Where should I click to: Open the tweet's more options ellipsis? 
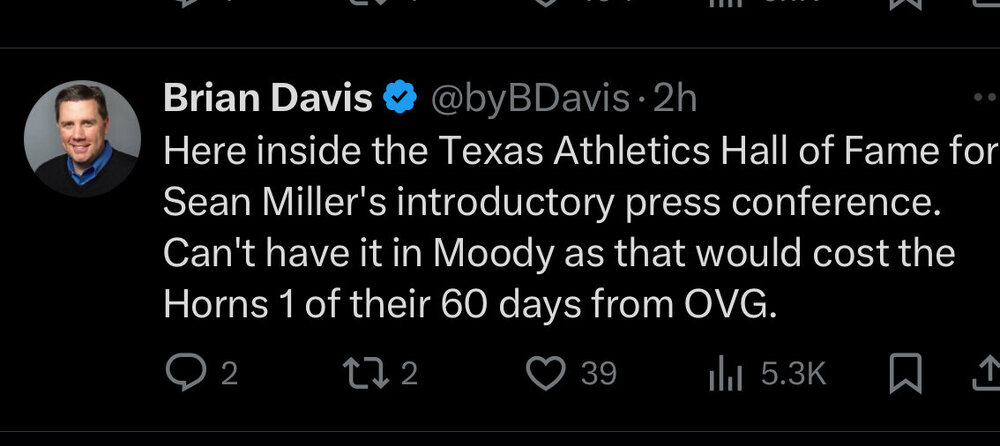[x=984, y=98]
